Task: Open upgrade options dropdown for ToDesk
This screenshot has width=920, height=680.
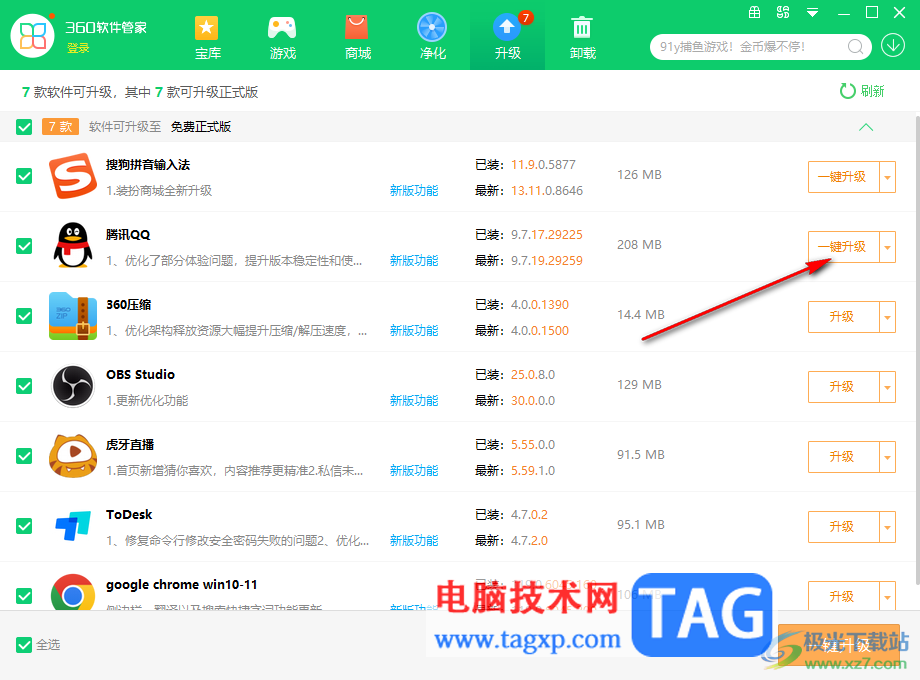Action: click(x=888, y=527)
